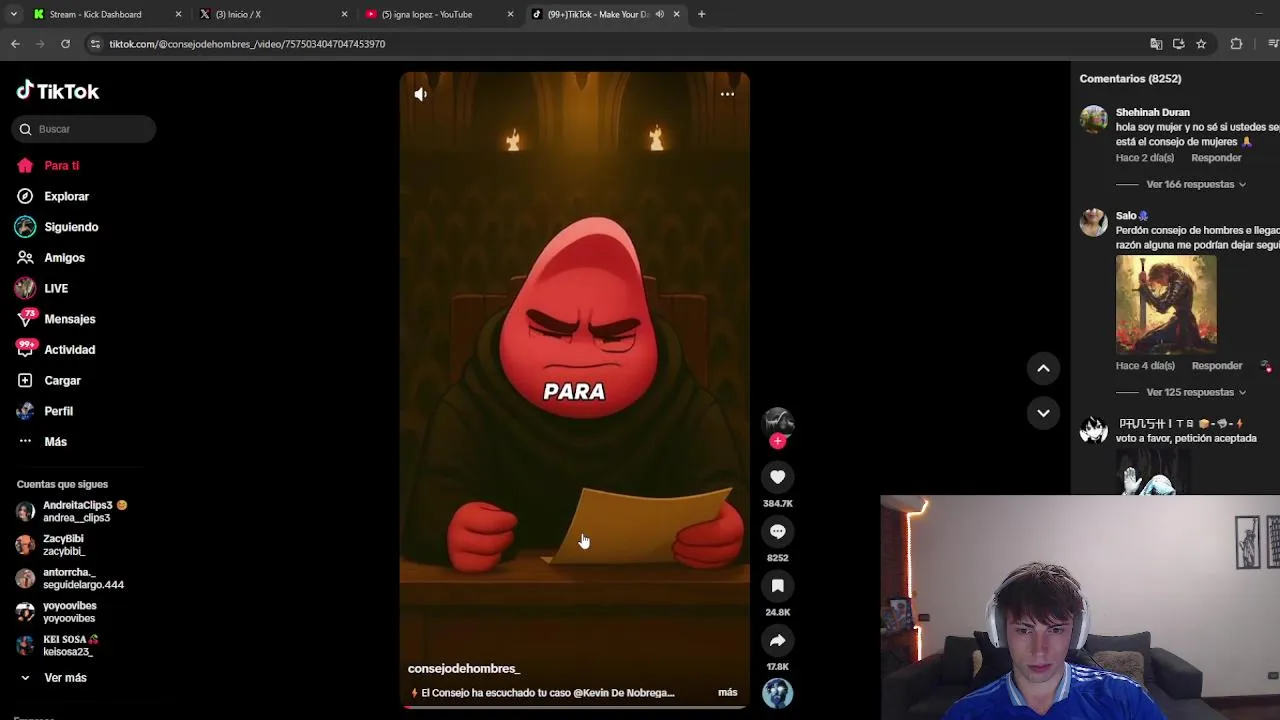Go to next video arrow
This screenshot has width=1280, height=720.
[x=1043, y=413]
